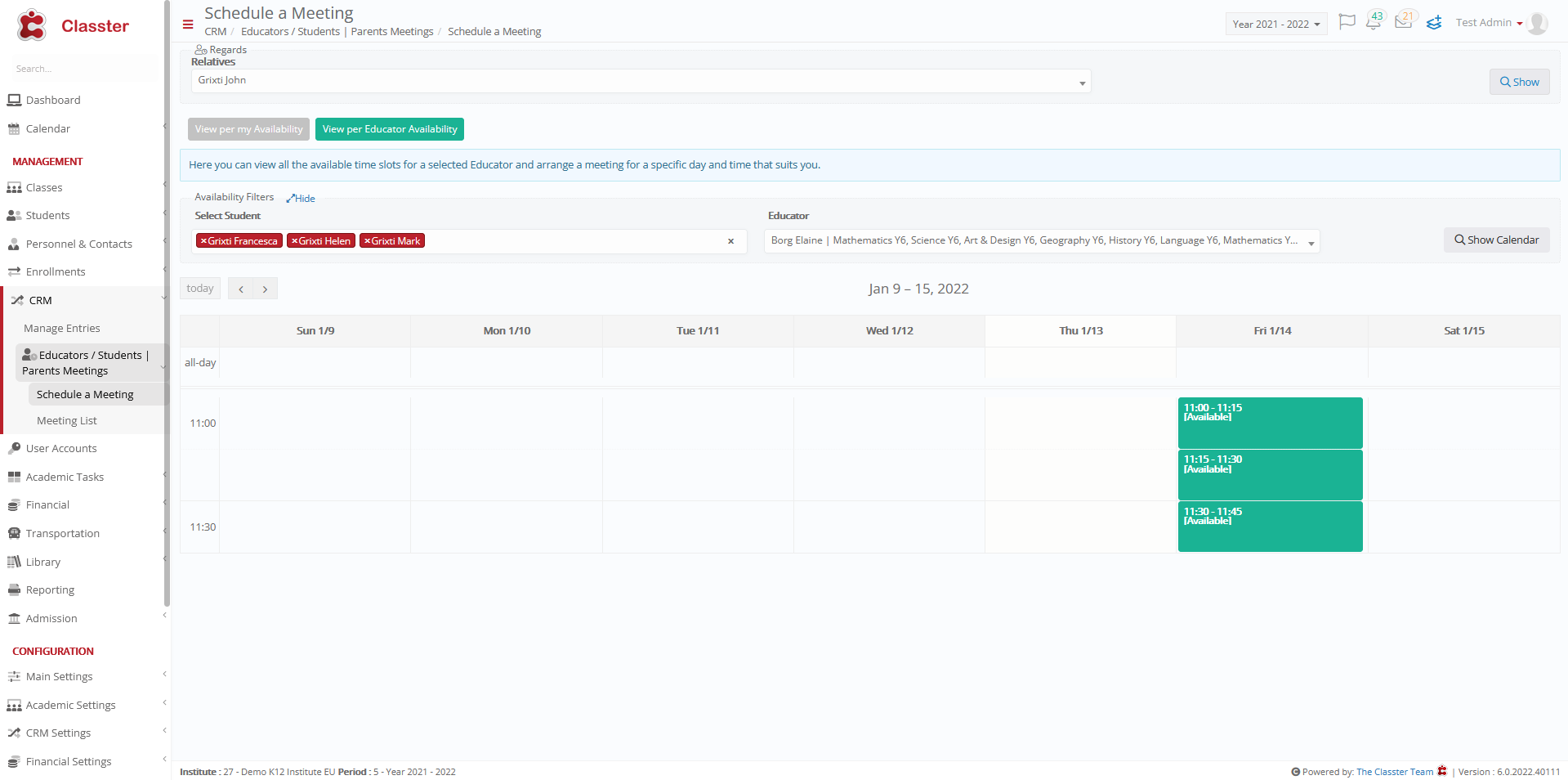The width and height of the screenshot is (1568, 780).
Task: Click the Students people icon
Action: [x=14, y=216]
